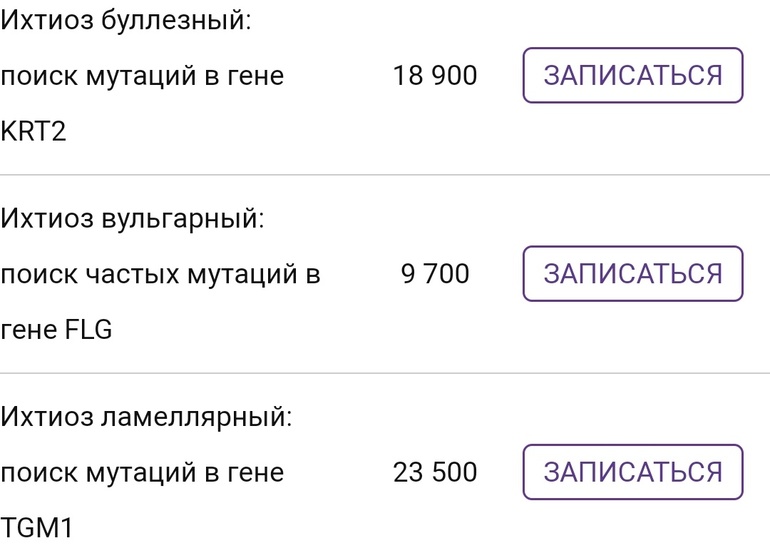The width and height of the screenshot is (770, 558).
Task: Open the Ихтиоз ламеллярный heading
Action: click(146, 415)
